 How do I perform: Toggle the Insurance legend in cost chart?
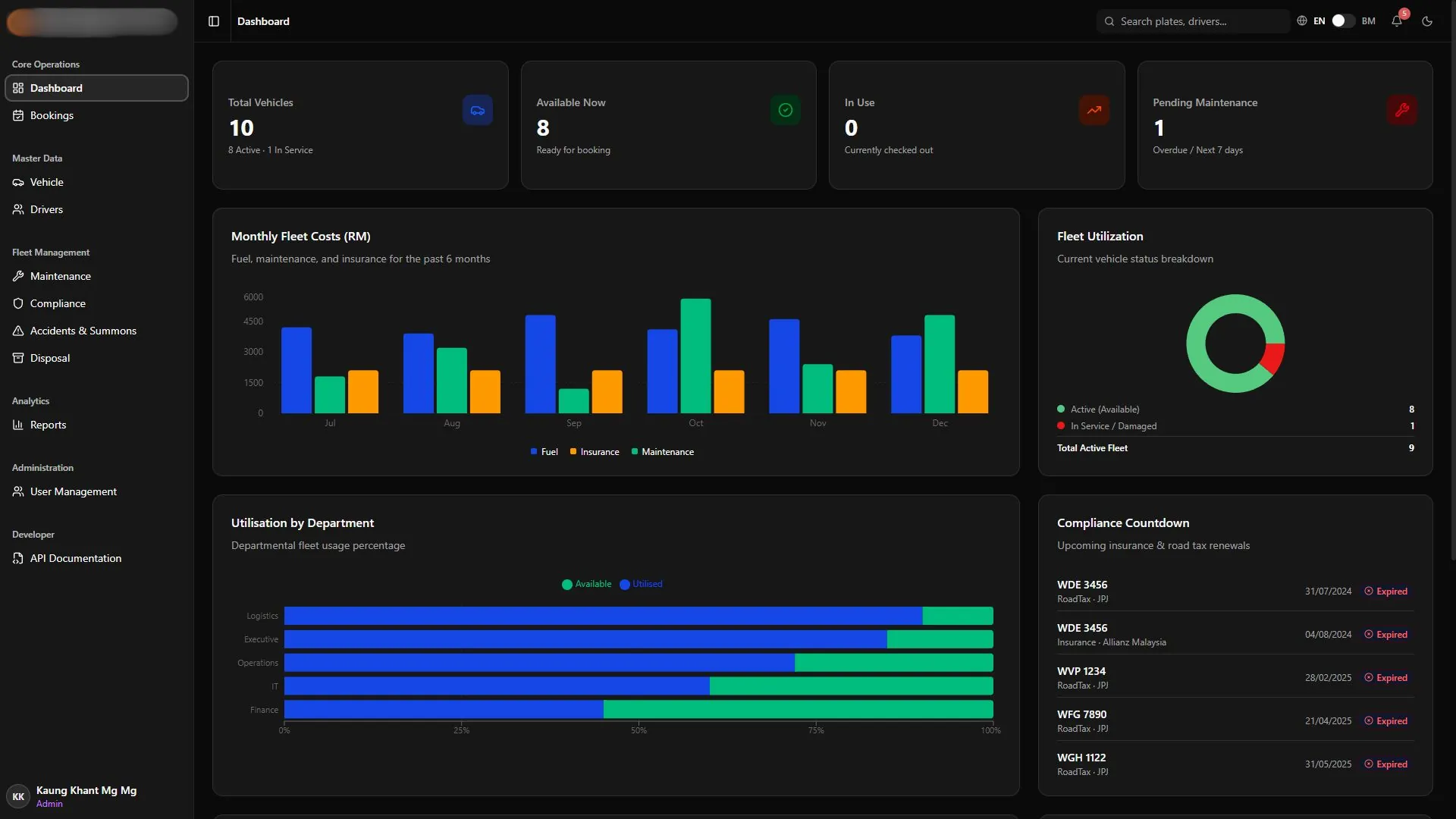[595, 451]
